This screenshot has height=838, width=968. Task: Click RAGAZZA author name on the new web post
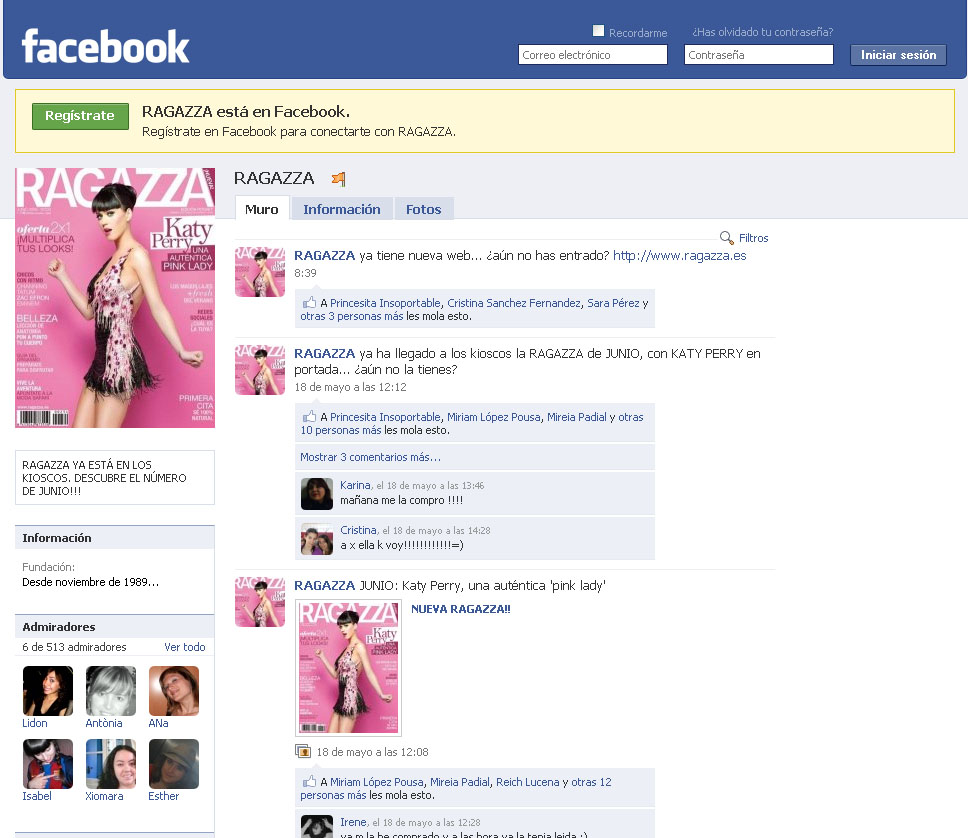(325, 256)
